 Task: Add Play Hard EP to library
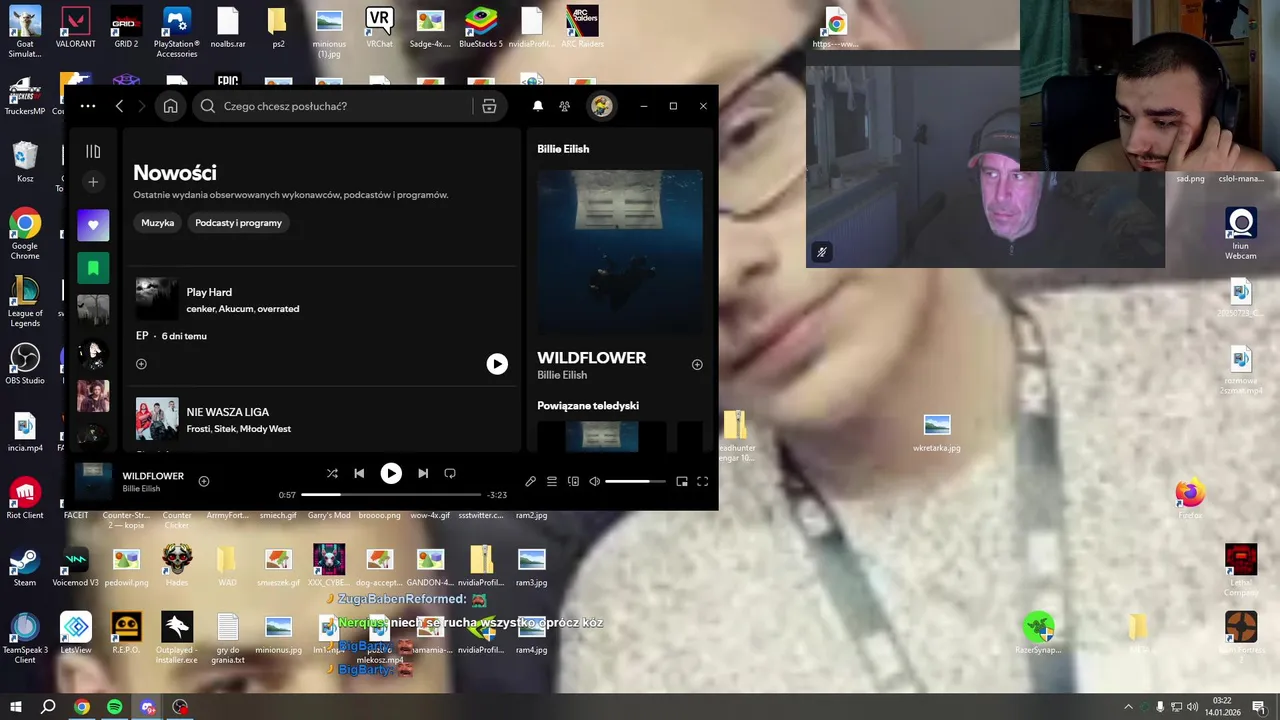(141, 364)
